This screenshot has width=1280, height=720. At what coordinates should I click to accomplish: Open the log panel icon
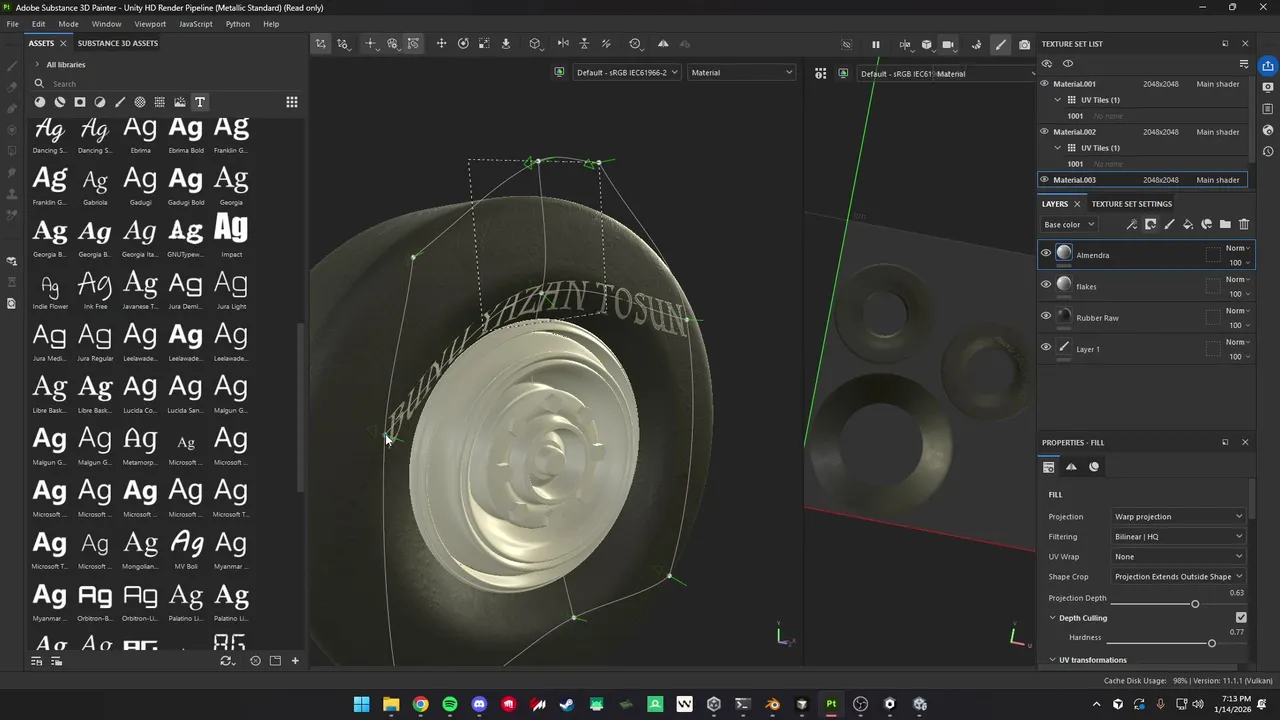pyautogui.click(x=1268, y=109)
